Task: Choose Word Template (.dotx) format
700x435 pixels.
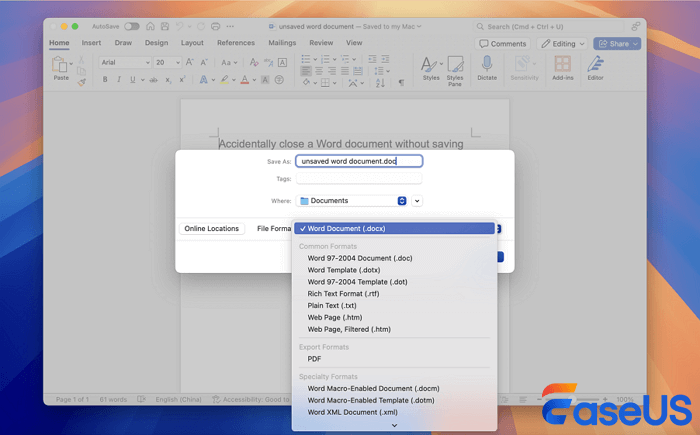Action: [394, 270]
